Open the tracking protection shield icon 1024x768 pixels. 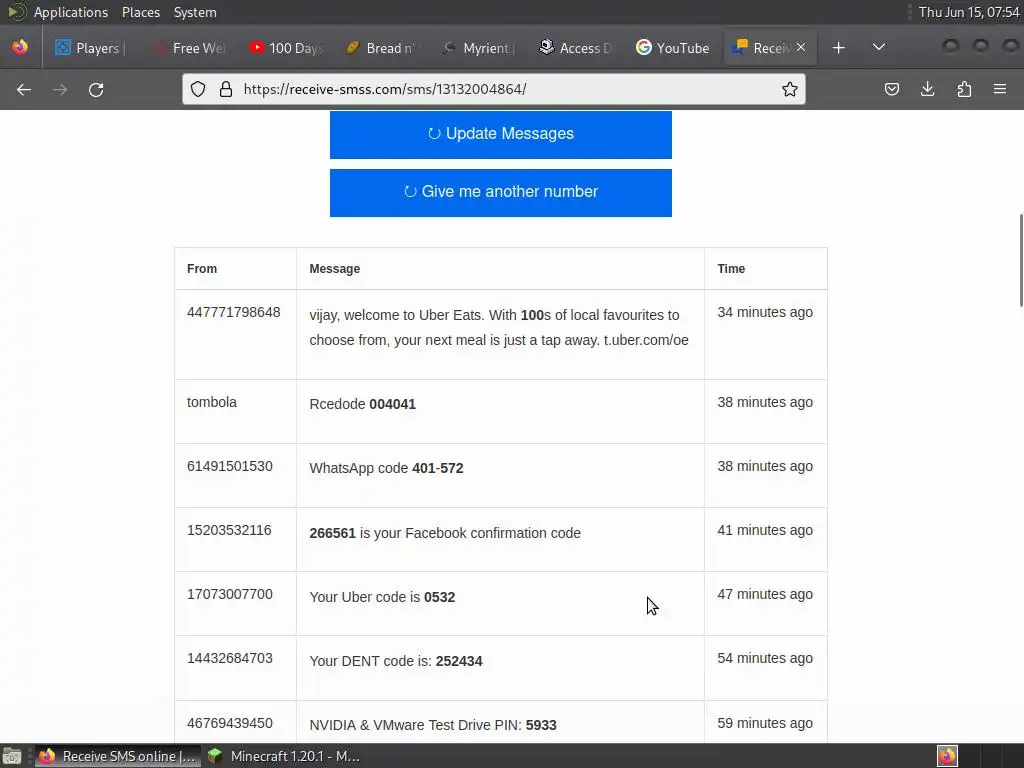coord(198,89)
